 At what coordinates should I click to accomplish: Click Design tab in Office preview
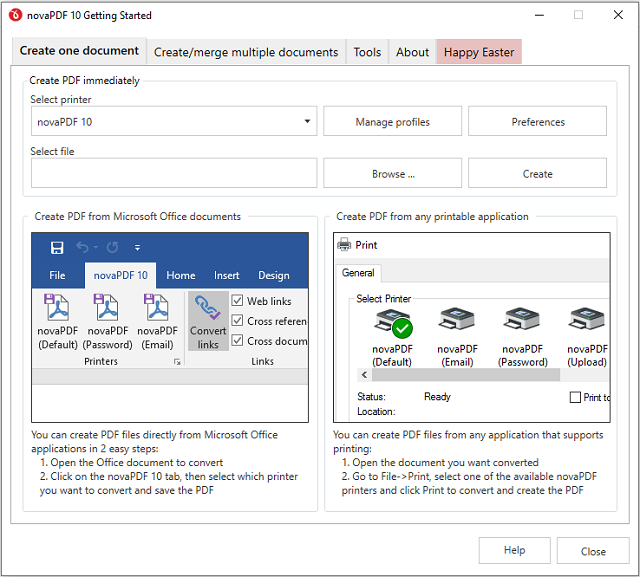pyautogui.click(x=274, y=275)
